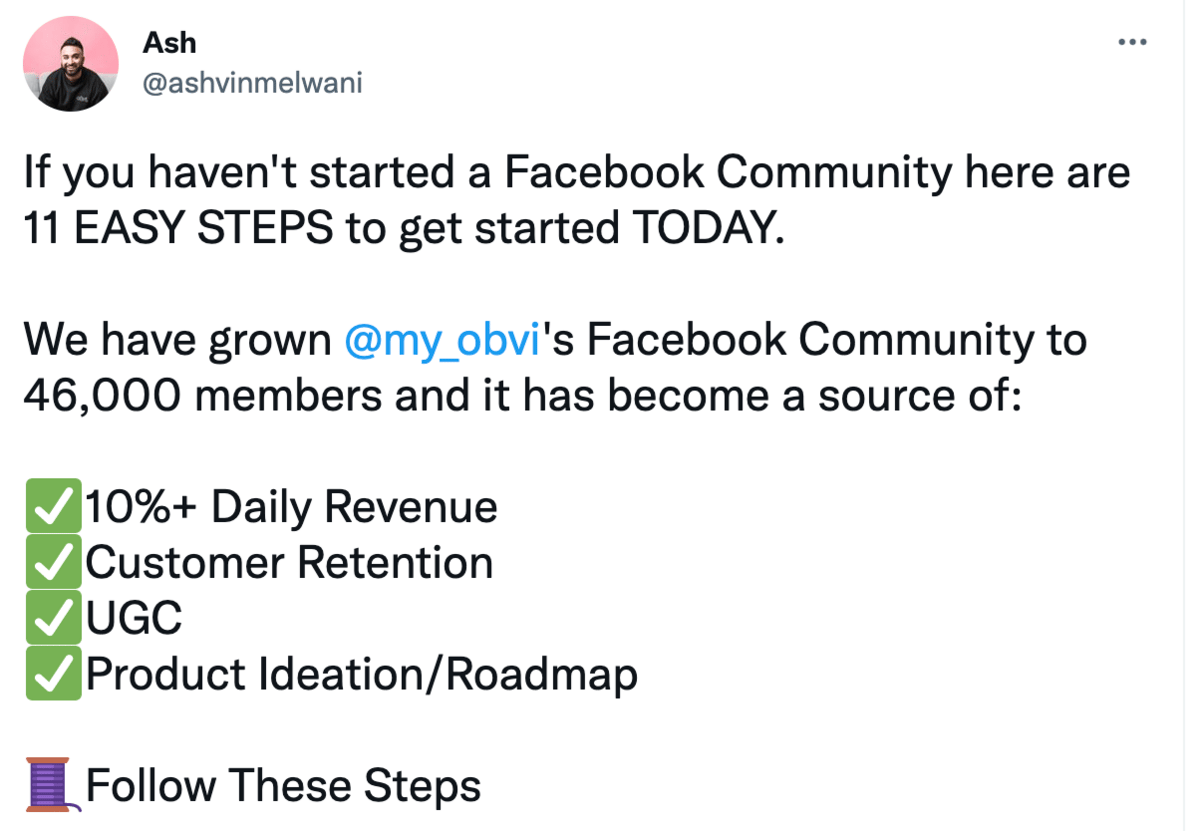Click the green checkmark beside Customer Retention
This screenshot has width=1200, height=831.
[x=52, y=564]
